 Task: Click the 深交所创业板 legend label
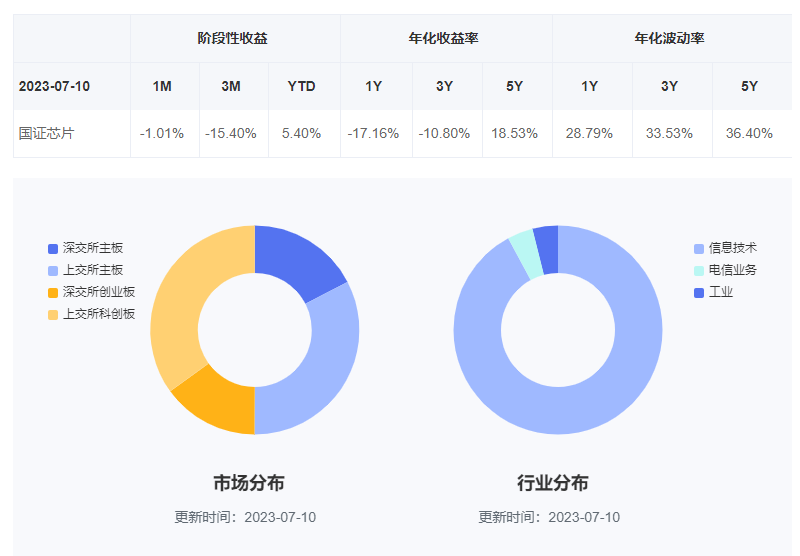pos(99,292)
